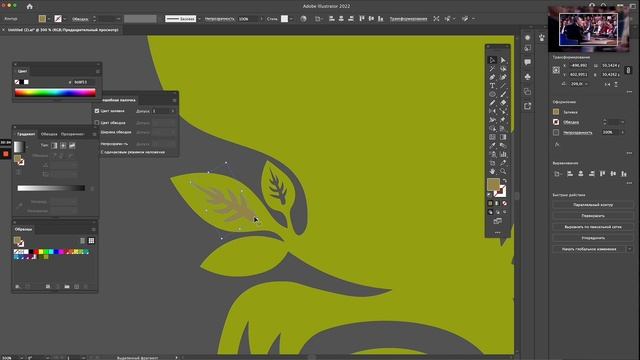The image size is (640, 360).
Task: Click the Fill swatch in Appearance section
Action: (x=556, y=112)
